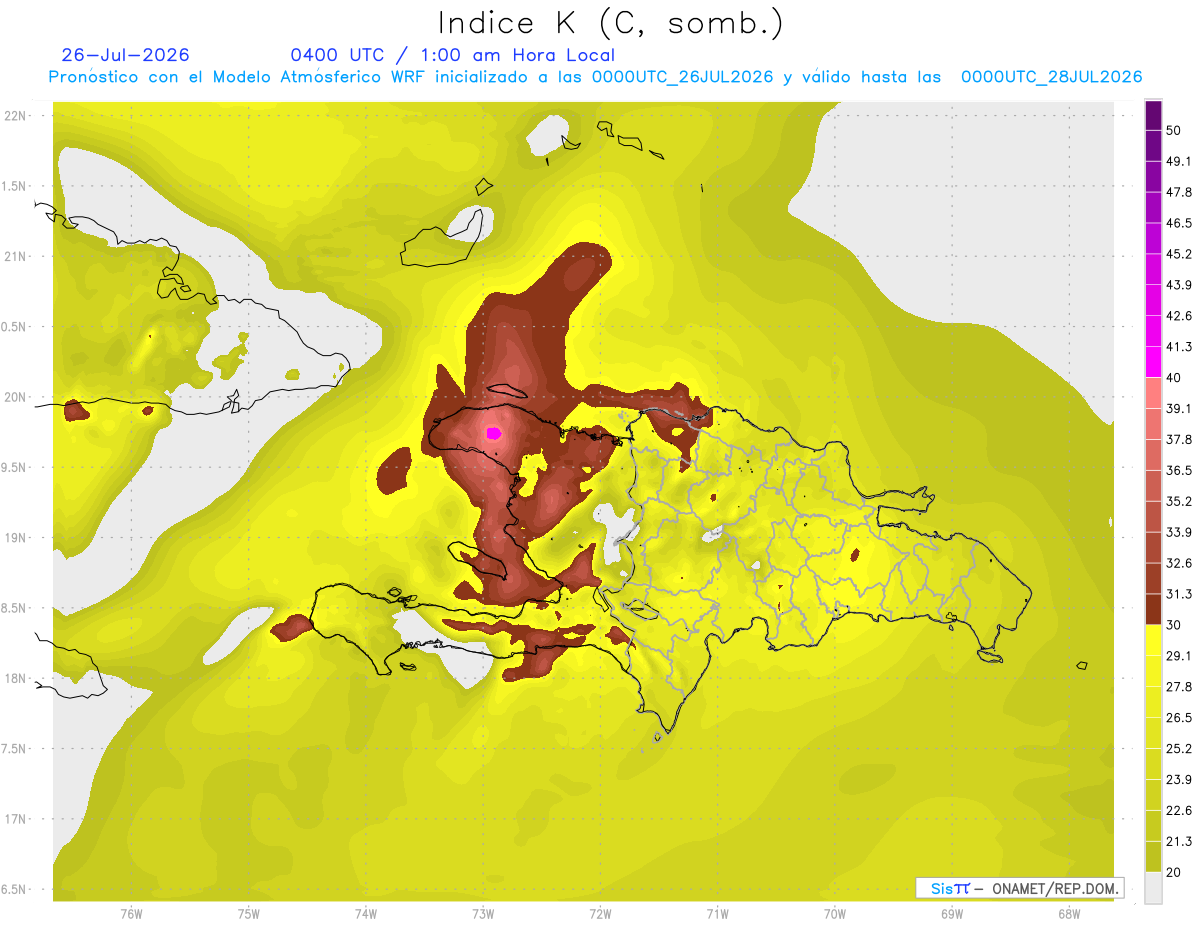The image size is (1200, 927).
Task: Click the '20N' latitude label
Action: 15,397
